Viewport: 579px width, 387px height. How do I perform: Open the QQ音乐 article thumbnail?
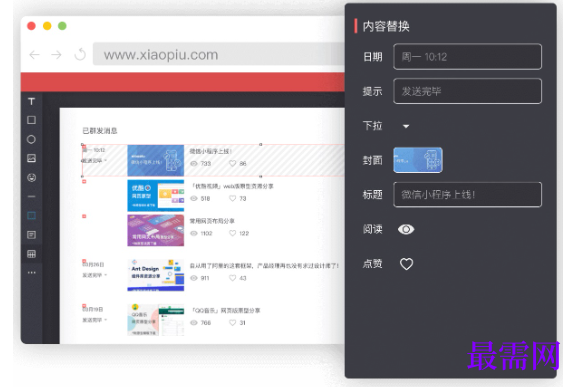(155, 320)
